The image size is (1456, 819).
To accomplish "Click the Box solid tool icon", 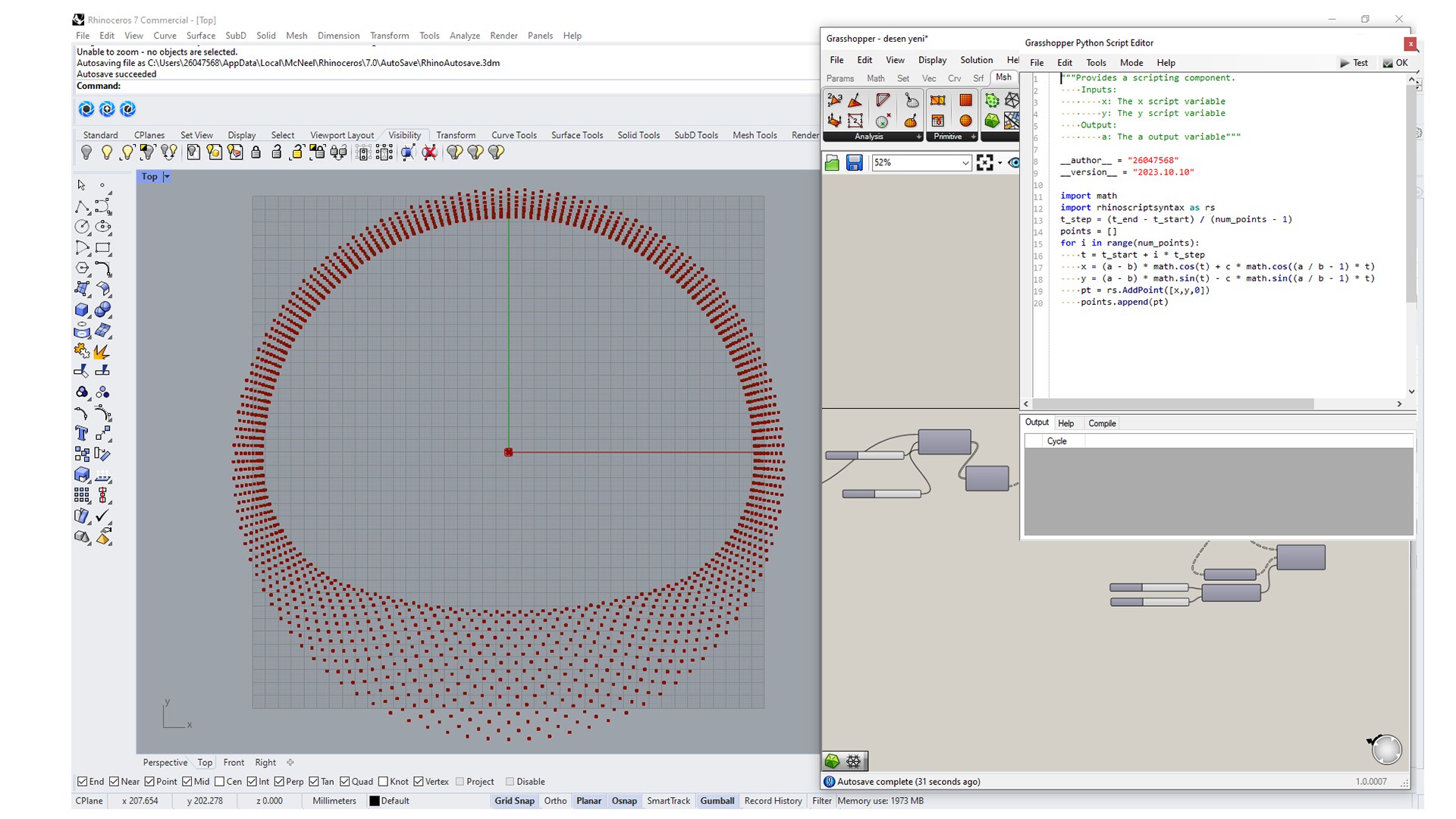I will pos(82,309).
